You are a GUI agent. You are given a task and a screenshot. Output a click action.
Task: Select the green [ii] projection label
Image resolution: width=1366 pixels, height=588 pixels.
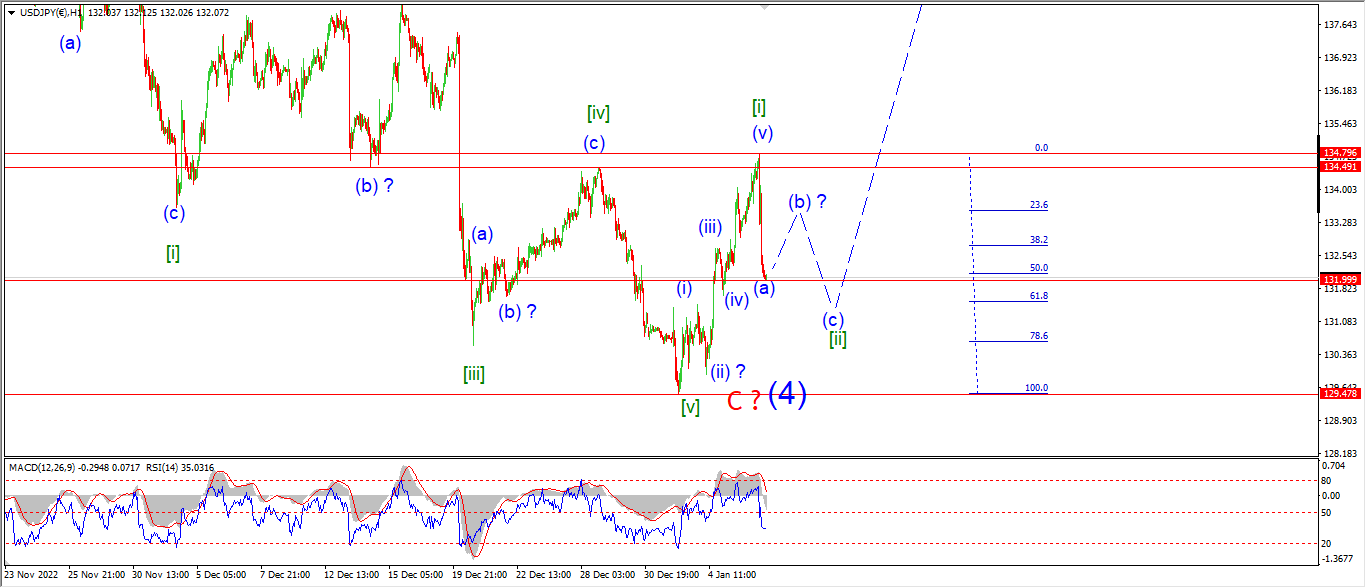coord(838,339)
